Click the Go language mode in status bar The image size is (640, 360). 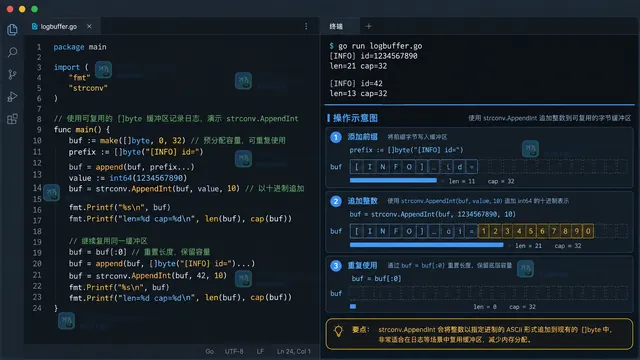pos(209,351)
